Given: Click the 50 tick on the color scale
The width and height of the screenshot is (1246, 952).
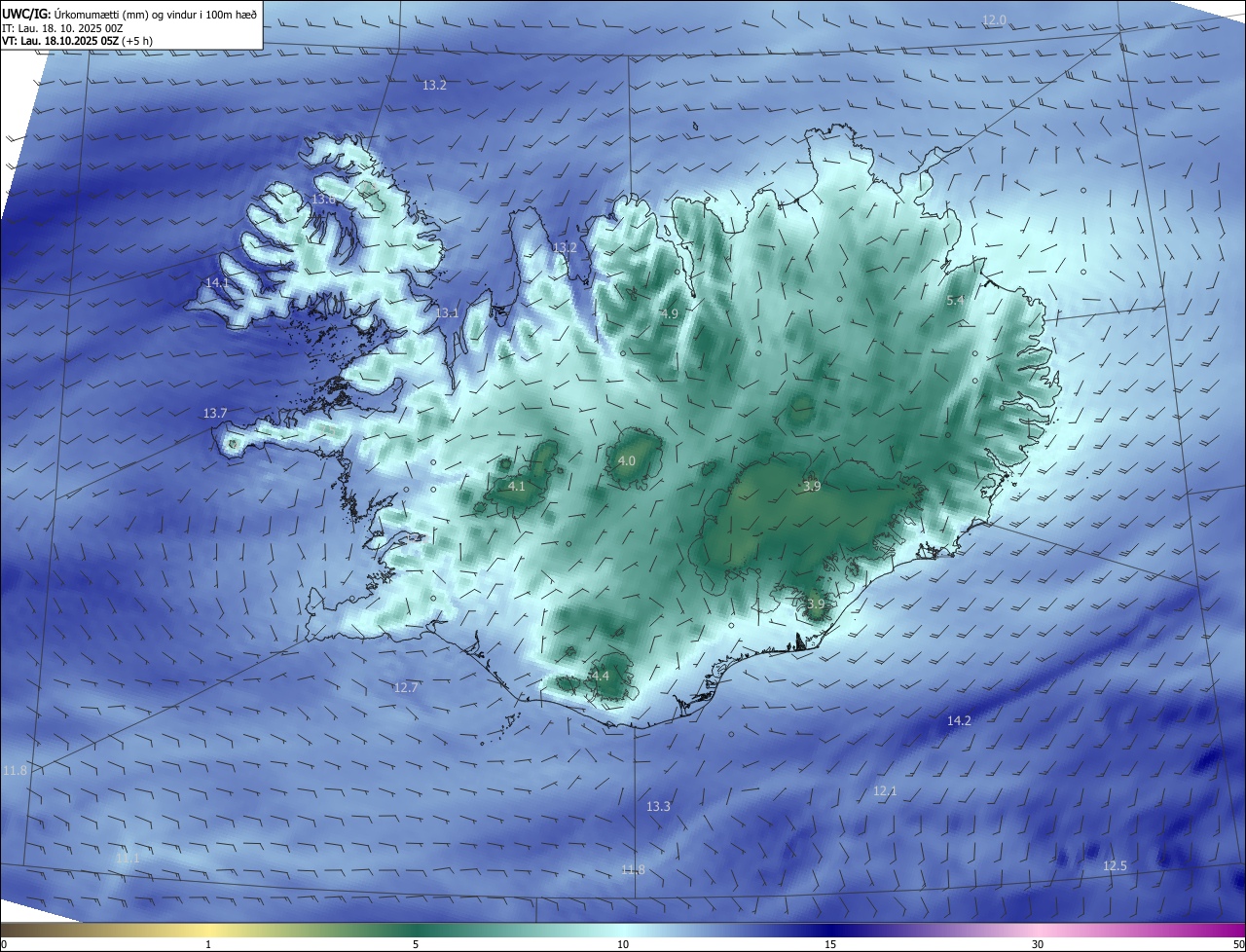Looking at the screenshot, I should tap(1238, 944).
